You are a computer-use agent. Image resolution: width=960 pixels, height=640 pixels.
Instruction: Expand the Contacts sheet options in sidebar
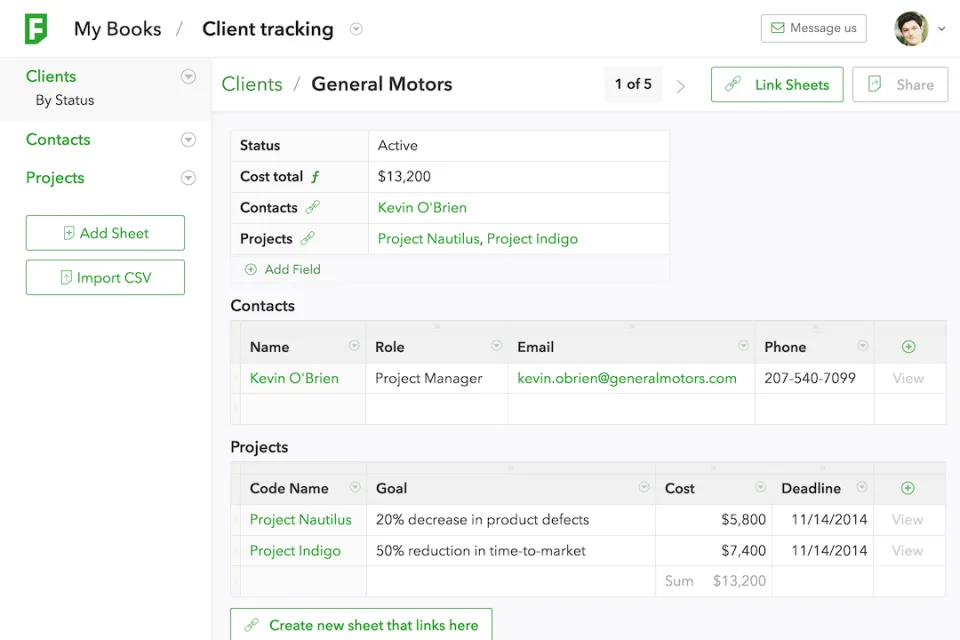189,140
